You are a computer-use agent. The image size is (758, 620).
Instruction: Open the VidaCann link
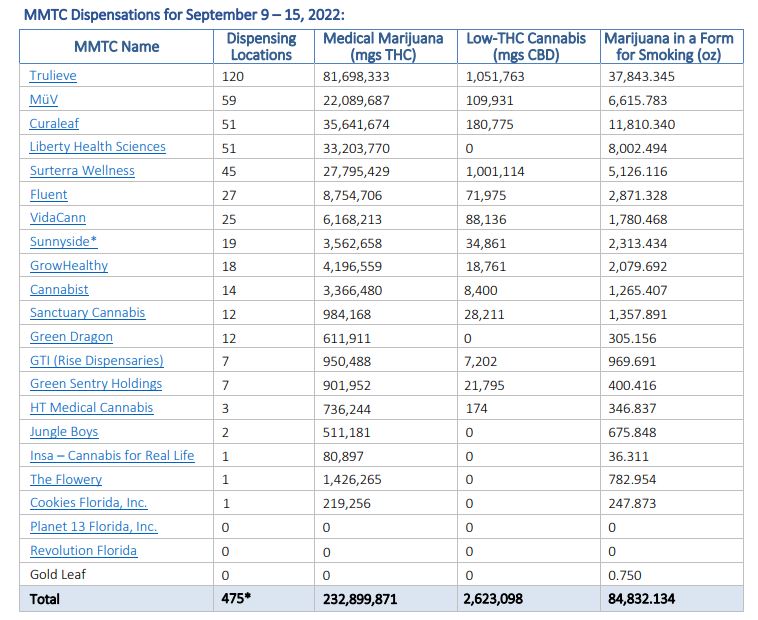click(57, 218)
